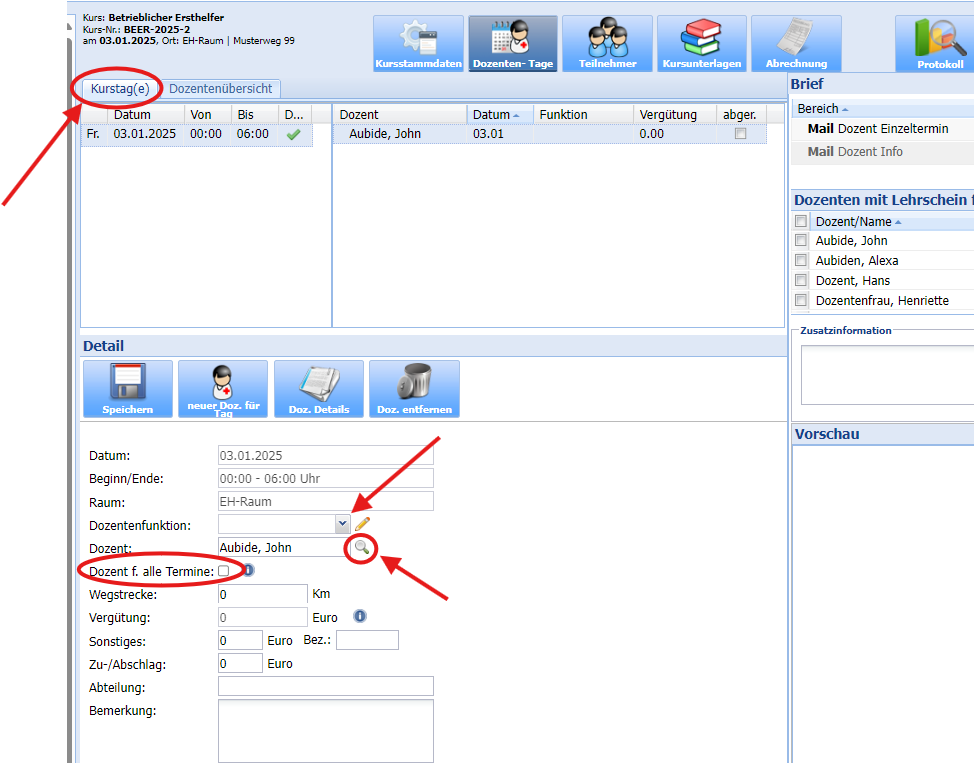
Task: Open the Dozentenfunktion dropdown
Action: pos(342,524)
